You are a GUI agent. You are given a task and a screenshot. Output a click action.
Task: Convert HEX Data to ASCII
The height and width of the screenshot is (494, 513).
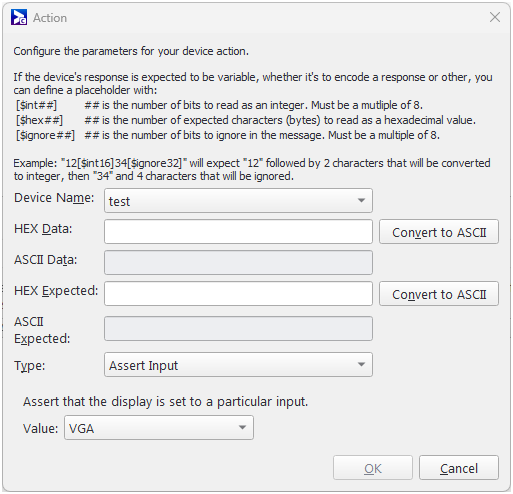[439, 232]
